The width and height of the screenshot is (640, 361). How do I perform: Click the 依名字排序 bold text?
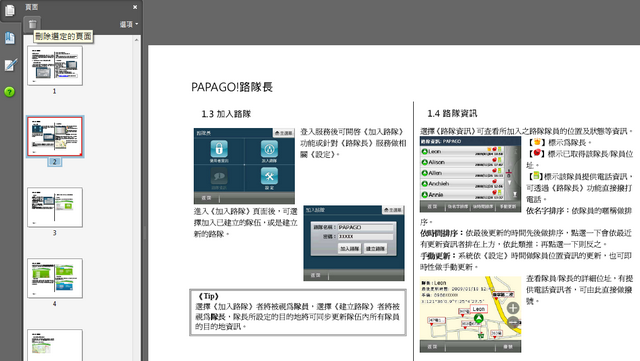coord(545,211)
